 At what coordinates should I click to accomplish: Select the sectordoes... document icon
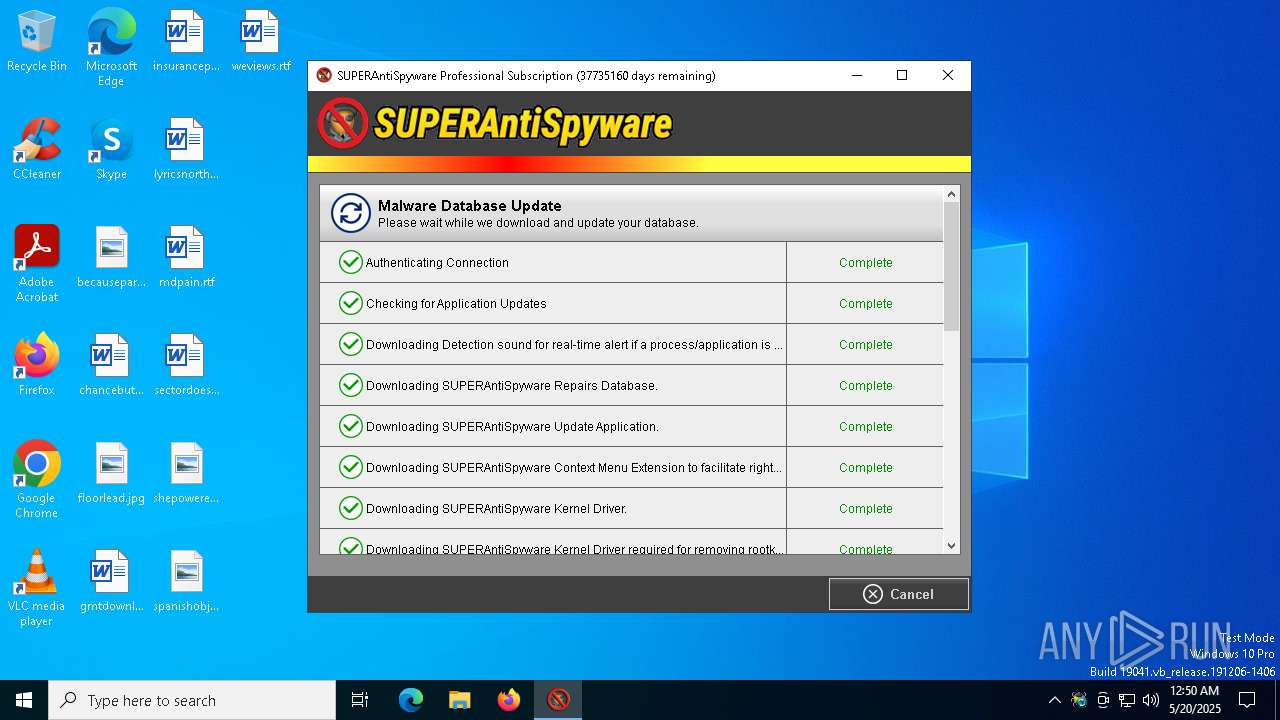[186, 365]
